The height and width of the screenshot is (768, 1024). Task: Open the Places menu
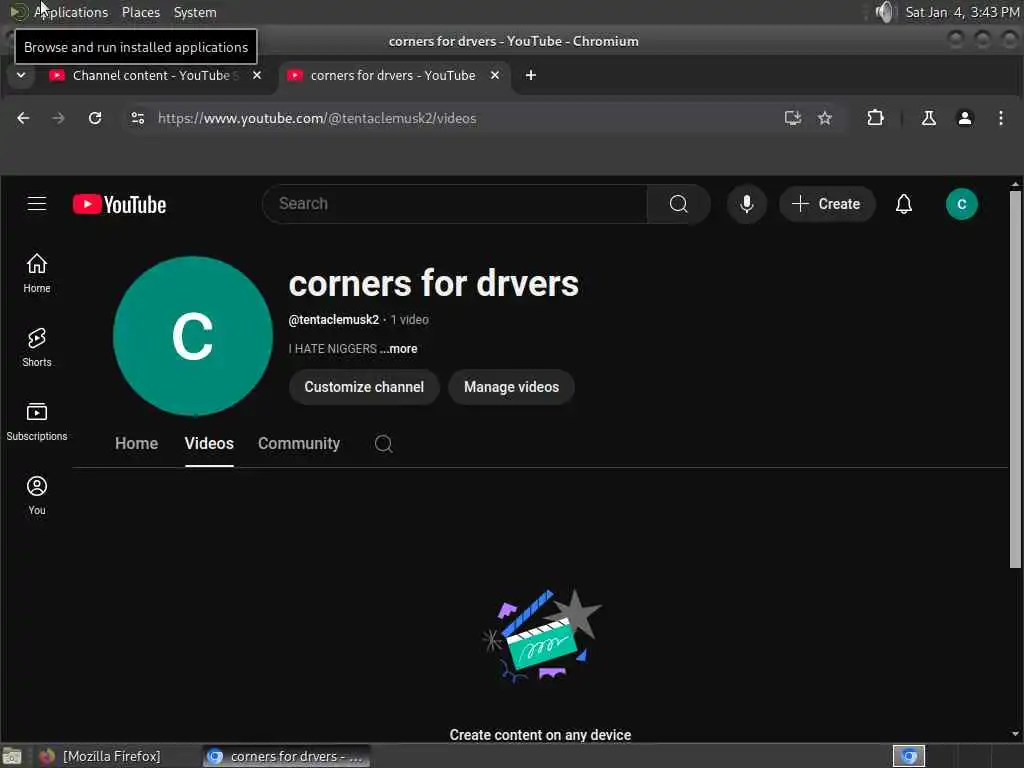coord(141,12)
